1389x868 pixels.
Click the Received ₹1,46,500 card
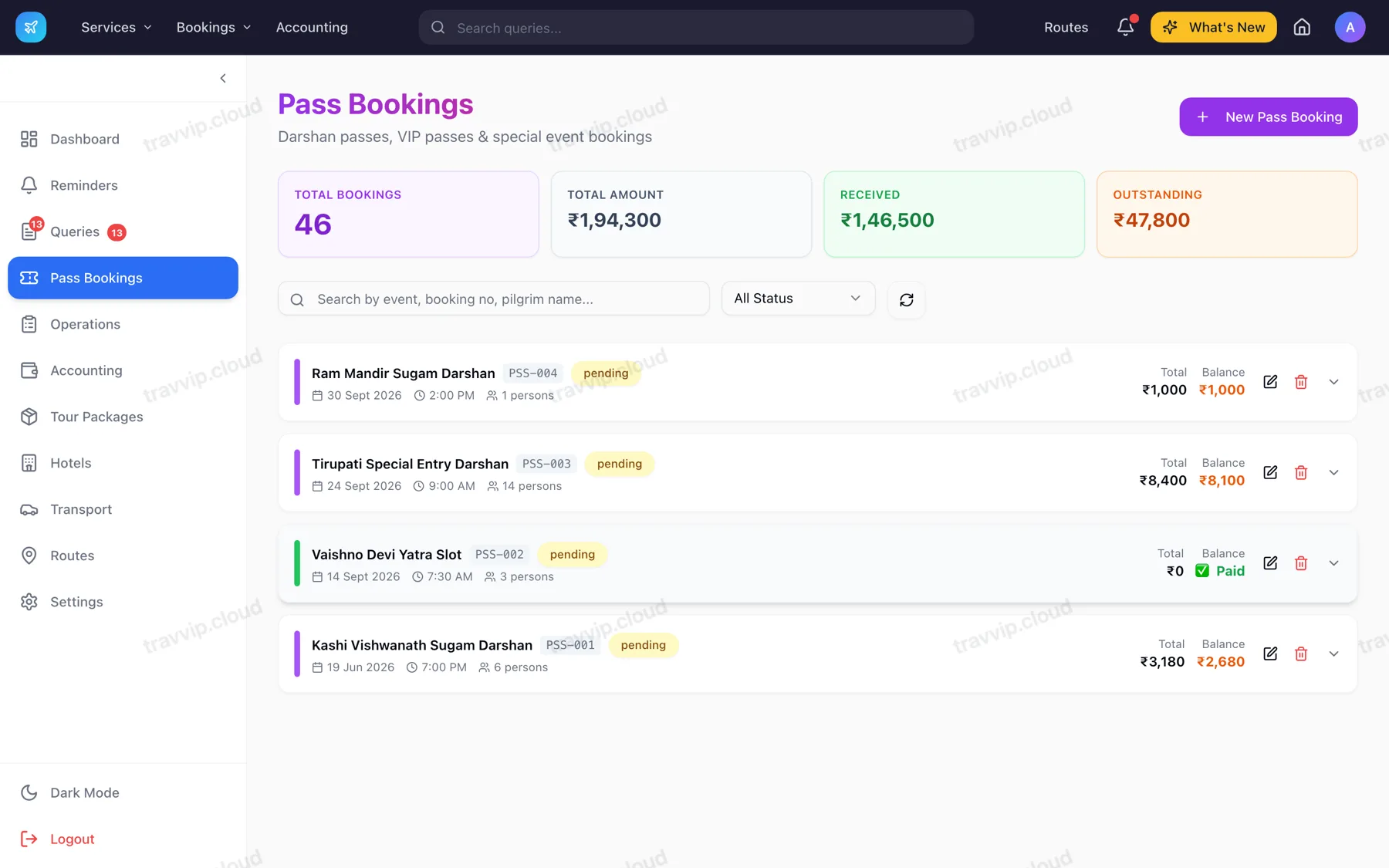(x=954, y=214)
